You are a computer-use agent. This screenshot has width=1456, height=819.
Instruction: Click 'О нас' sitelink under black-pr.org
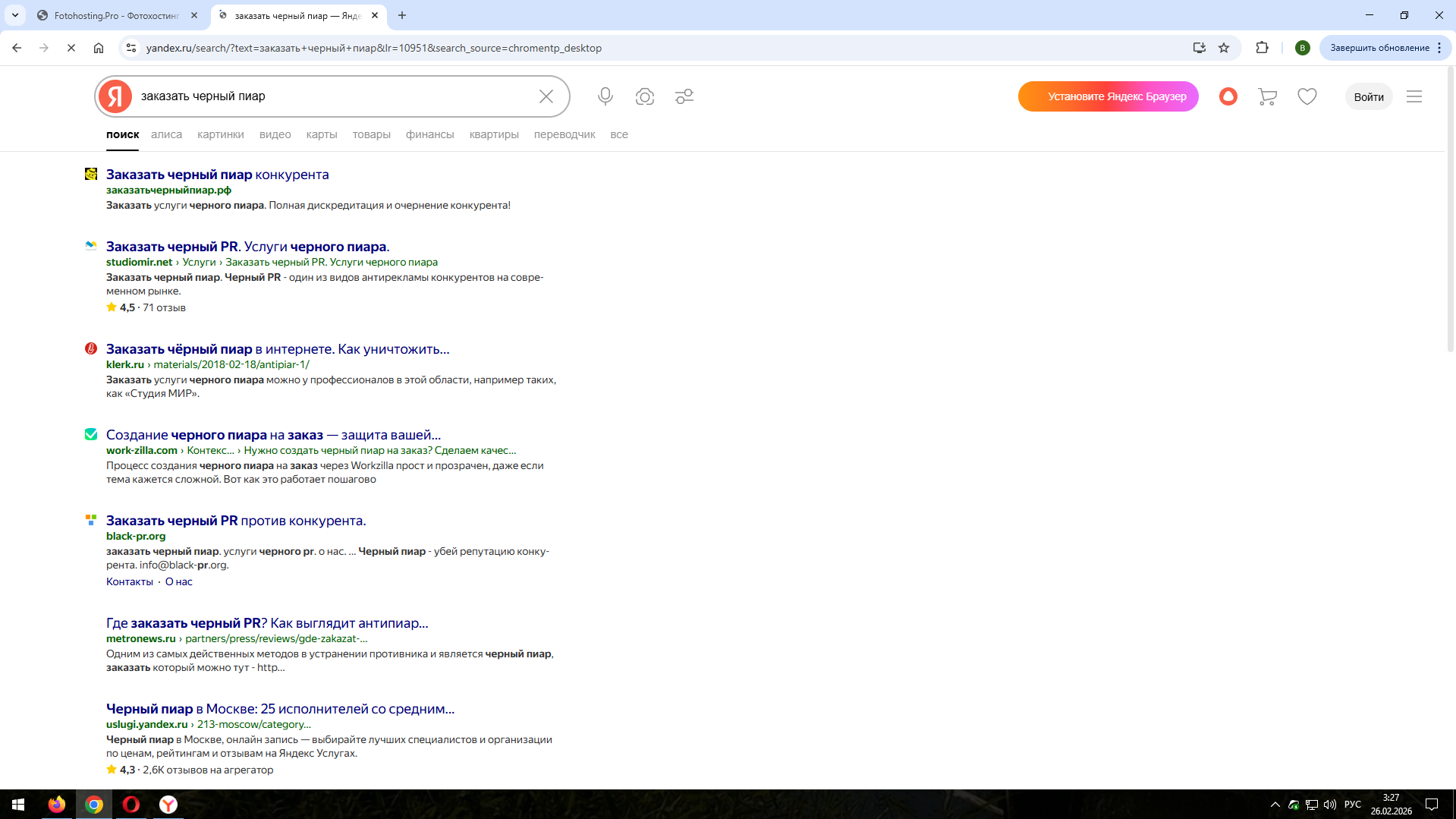tap(179, 582)
